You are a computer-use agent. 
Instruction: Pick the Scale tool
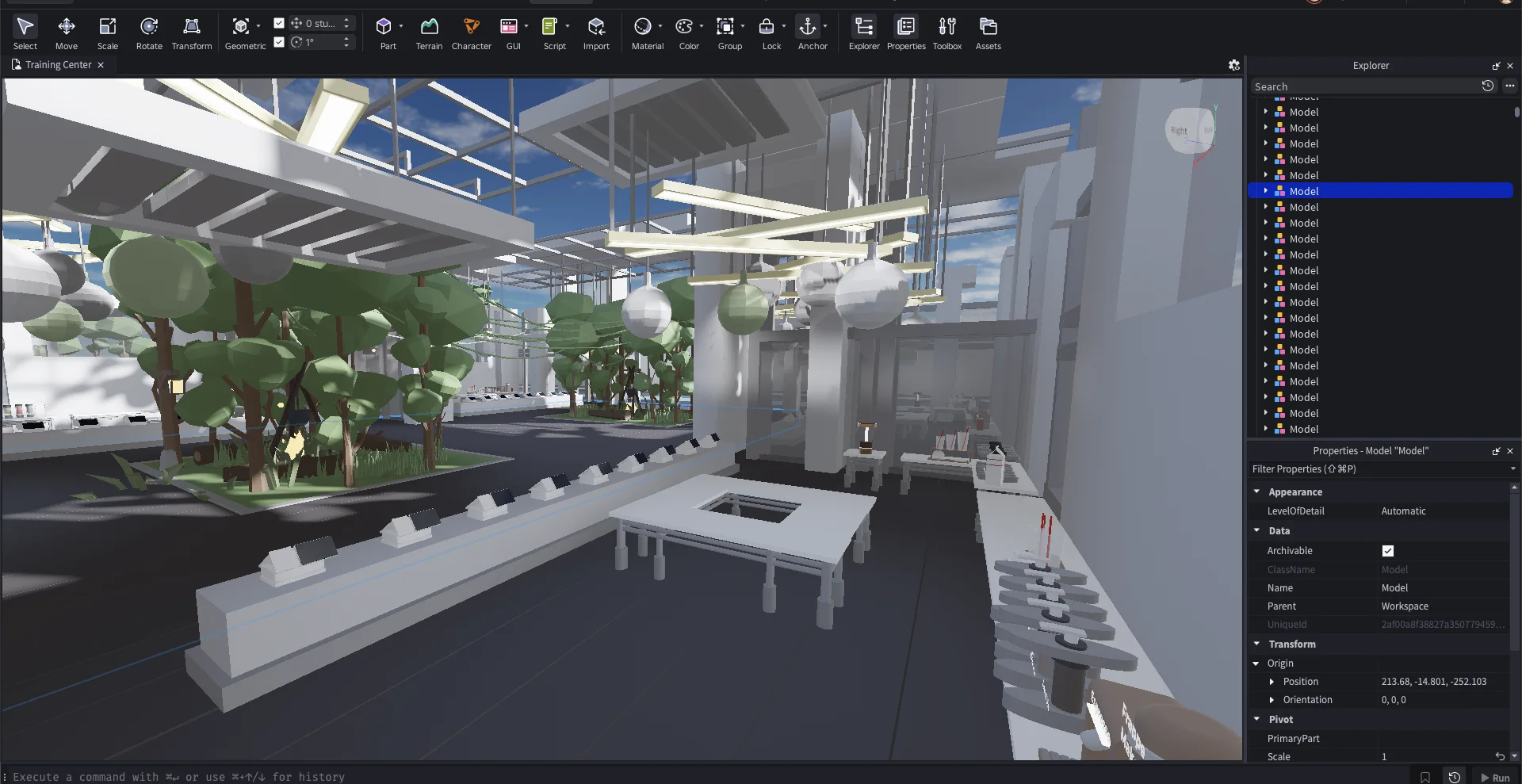pyautogui.click(x=108, y=34)
